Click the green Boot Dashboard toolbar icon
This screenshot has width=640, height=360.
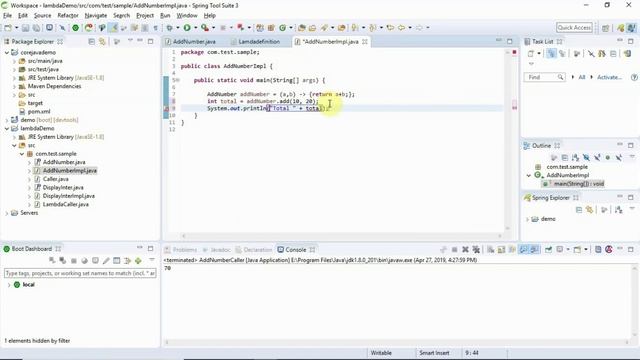76,28
